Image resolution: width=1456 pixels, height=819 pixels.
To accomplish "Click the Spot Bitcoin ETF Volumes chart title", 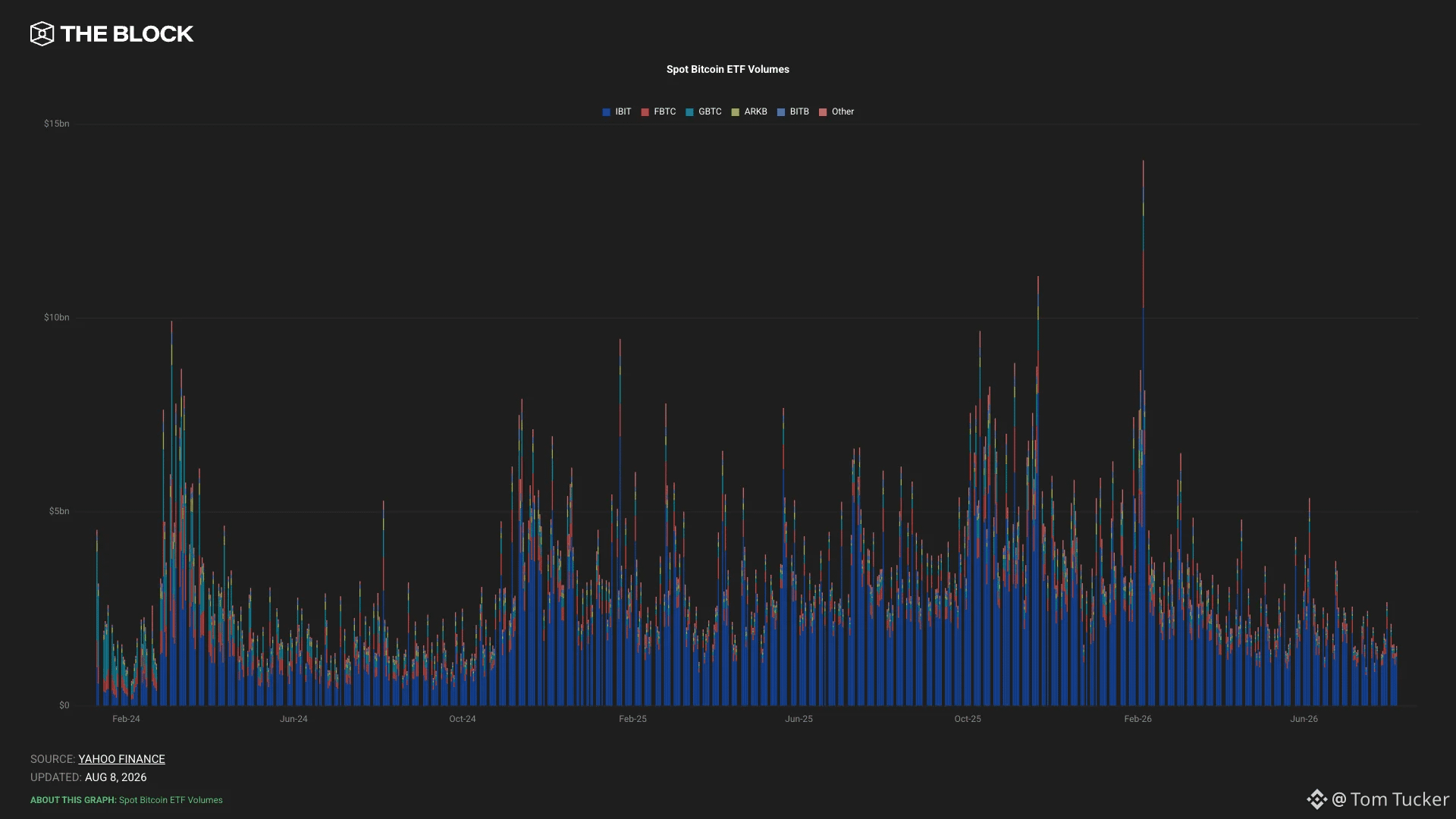I will click(x=728, y=69).
